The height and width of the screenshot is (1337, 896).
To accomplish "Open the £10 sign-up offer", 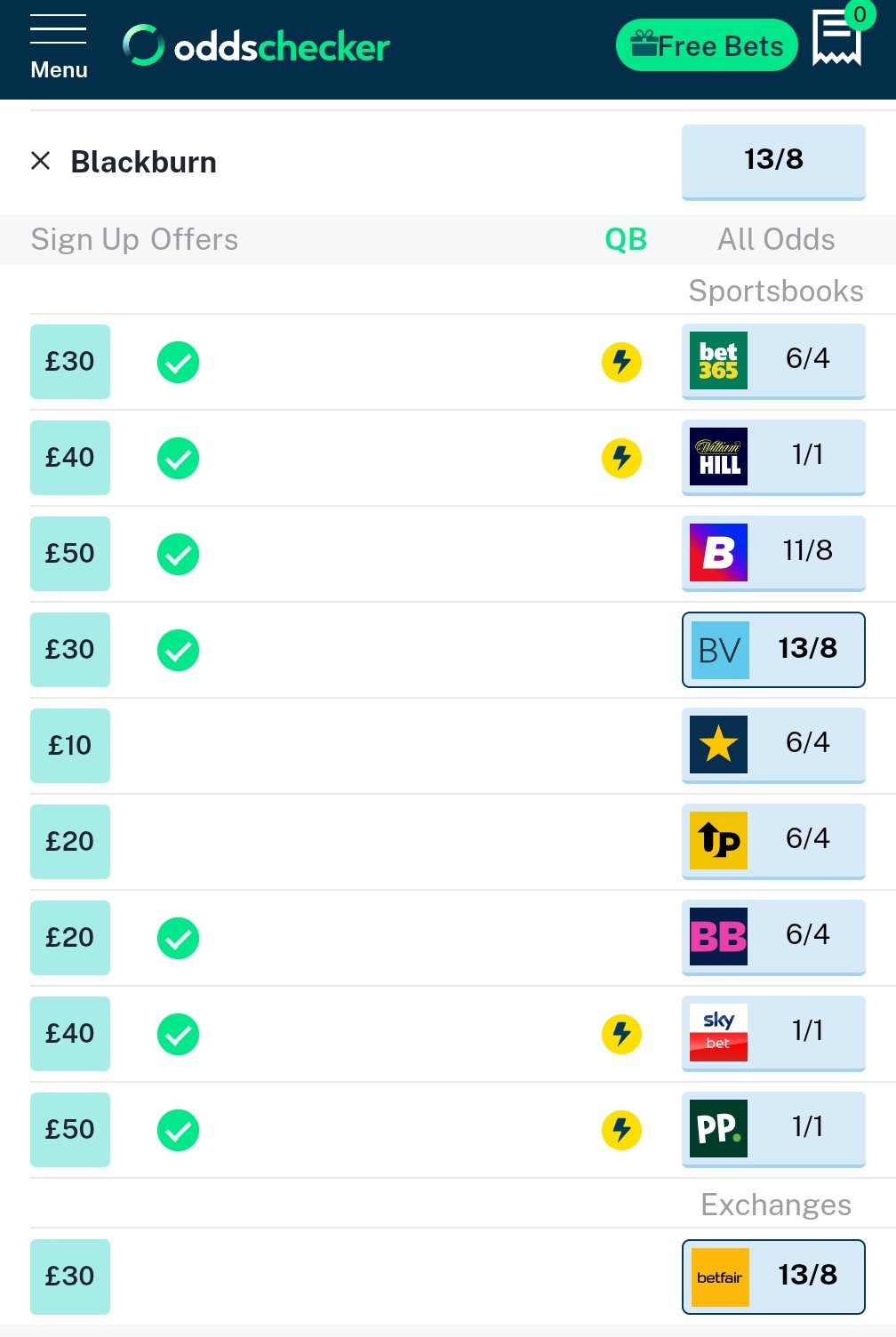I will click(x=70, y=745).
